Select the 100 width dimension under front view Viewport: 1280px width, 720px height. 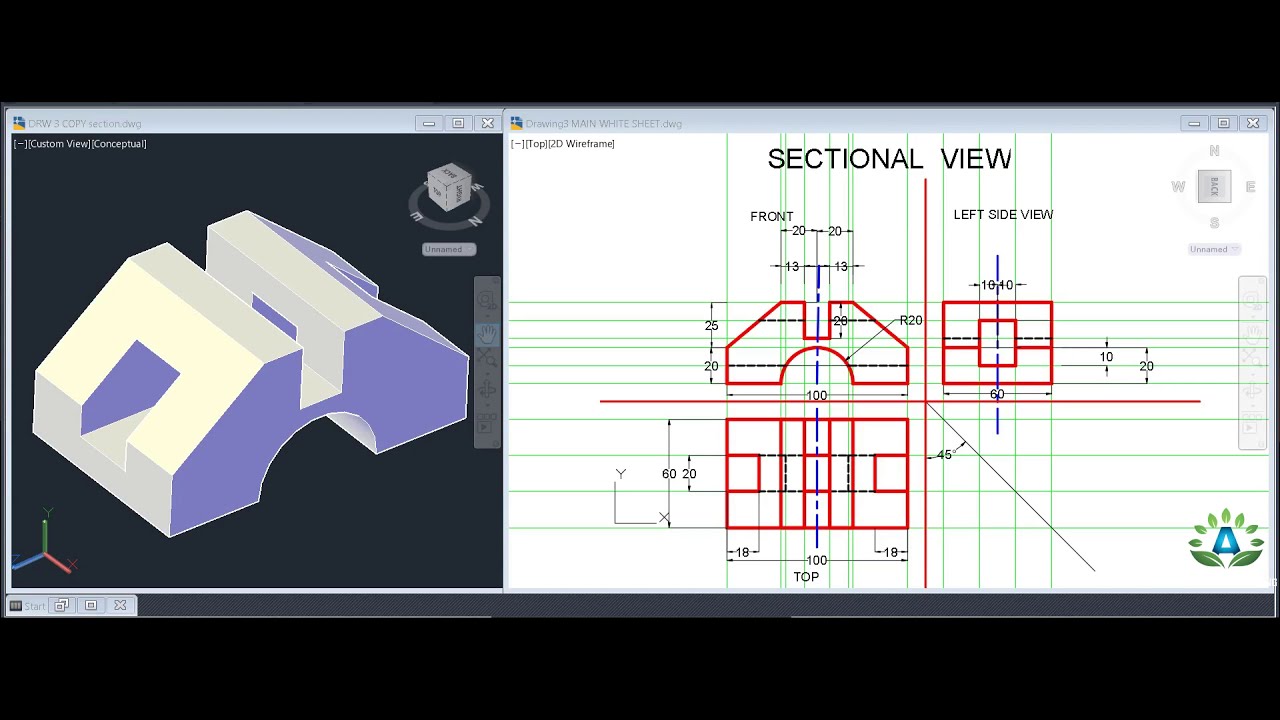coord(816,396)
